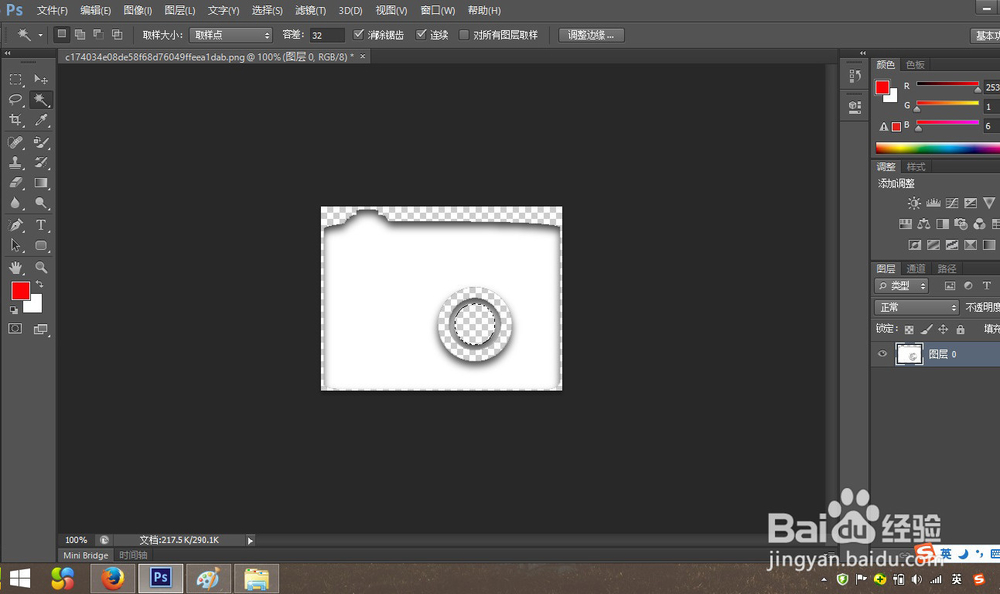Select the Pen tool

coord(16,225)
